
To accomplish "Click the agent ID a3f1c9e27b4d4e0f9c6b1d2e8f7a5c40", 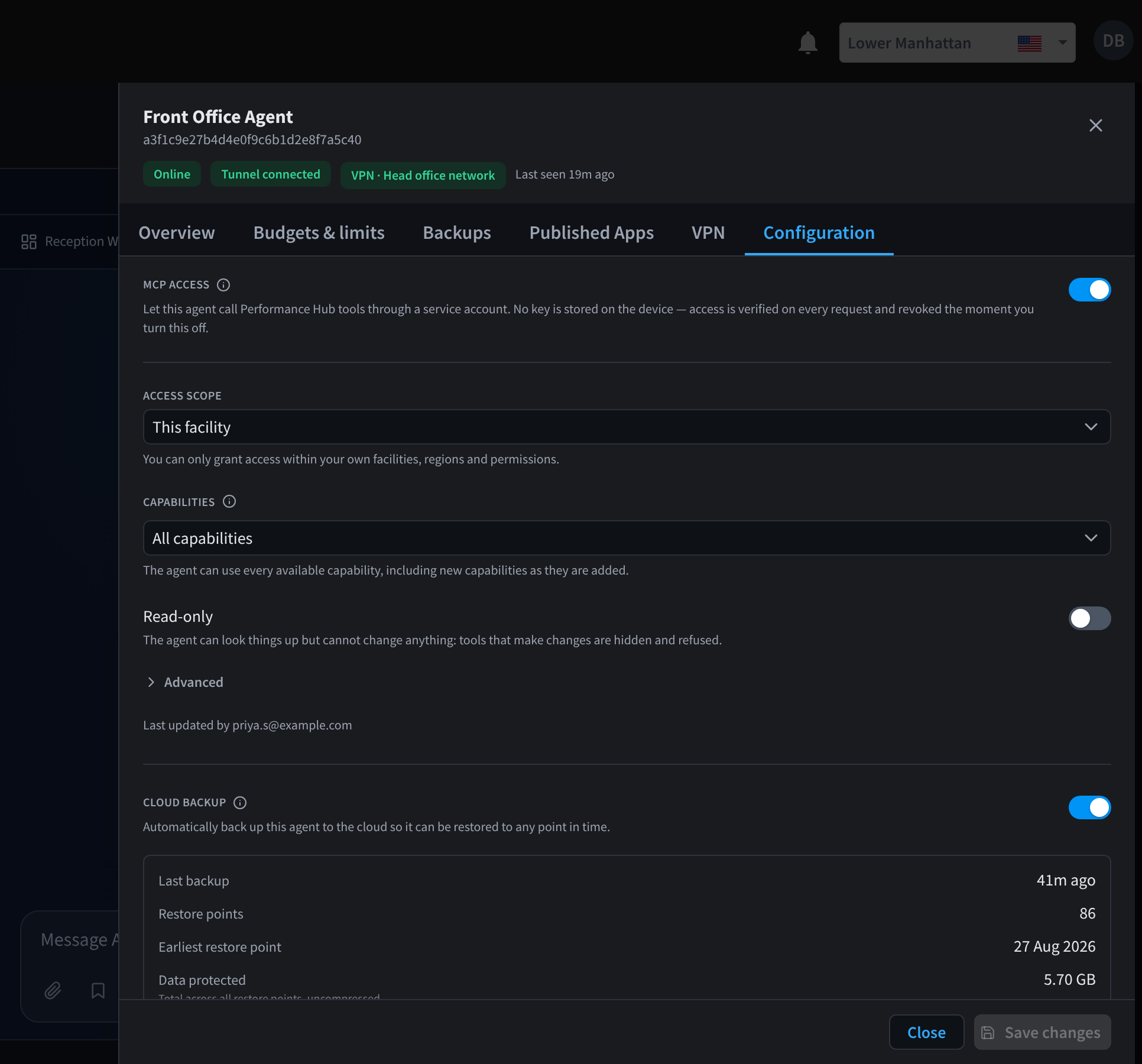I will [x=252, y=140].
